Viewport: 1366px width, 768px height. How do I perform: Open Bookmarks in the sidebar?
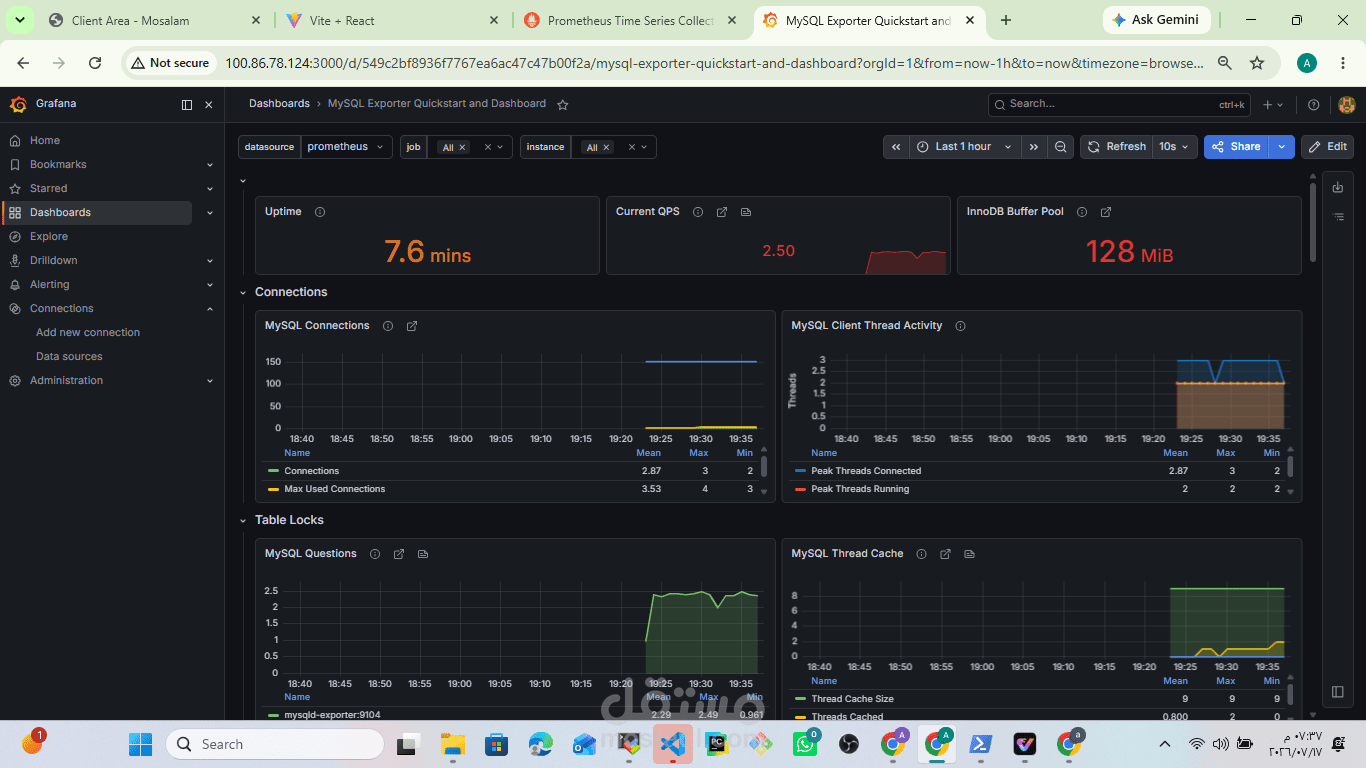point(58,165)
